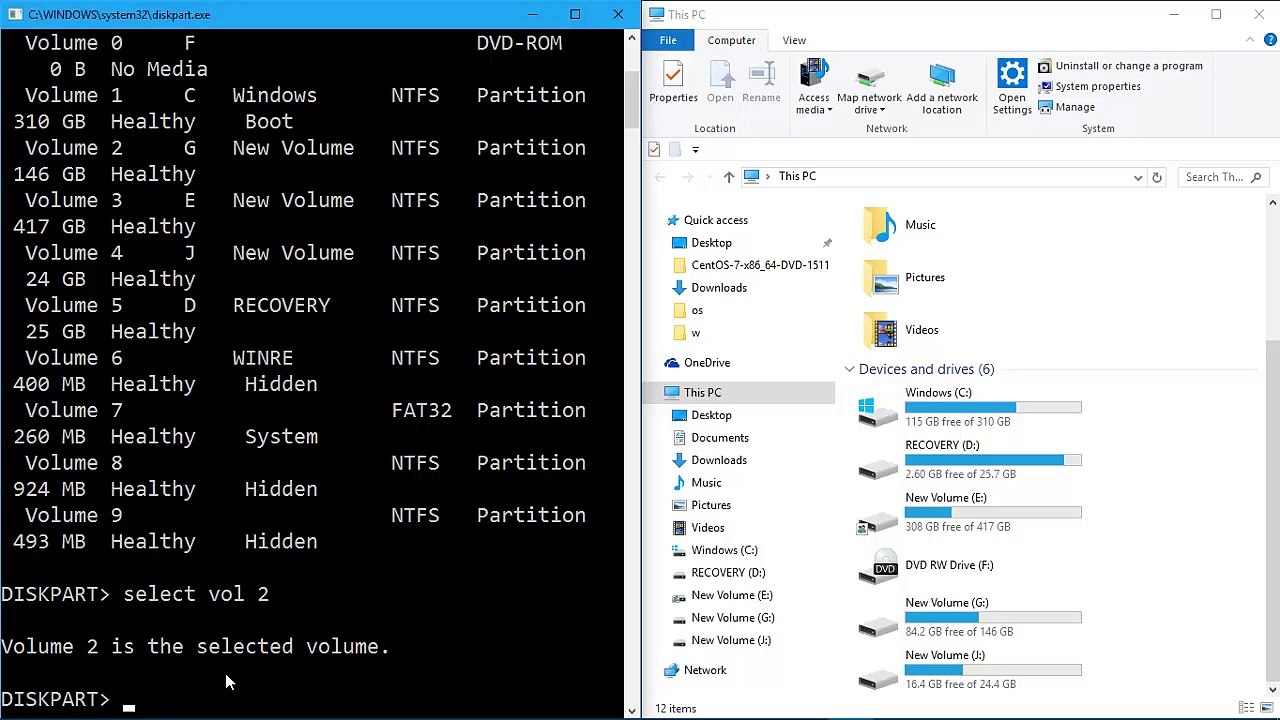1280x720 pixels.
Task: Select Pictures in navigation pane
Action: (710, 505)
